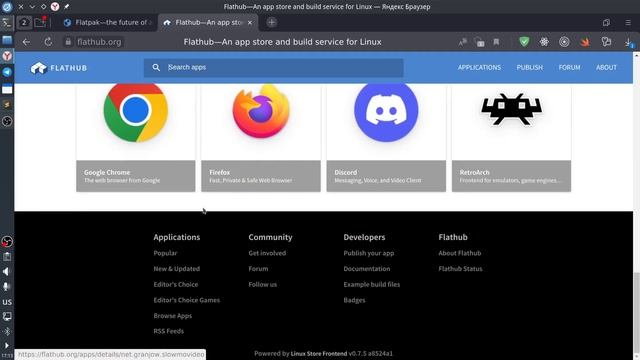The height and width of the screenshot is (360, 640).
Task: Open New & Updated footer link
Action: pos(177,269)
